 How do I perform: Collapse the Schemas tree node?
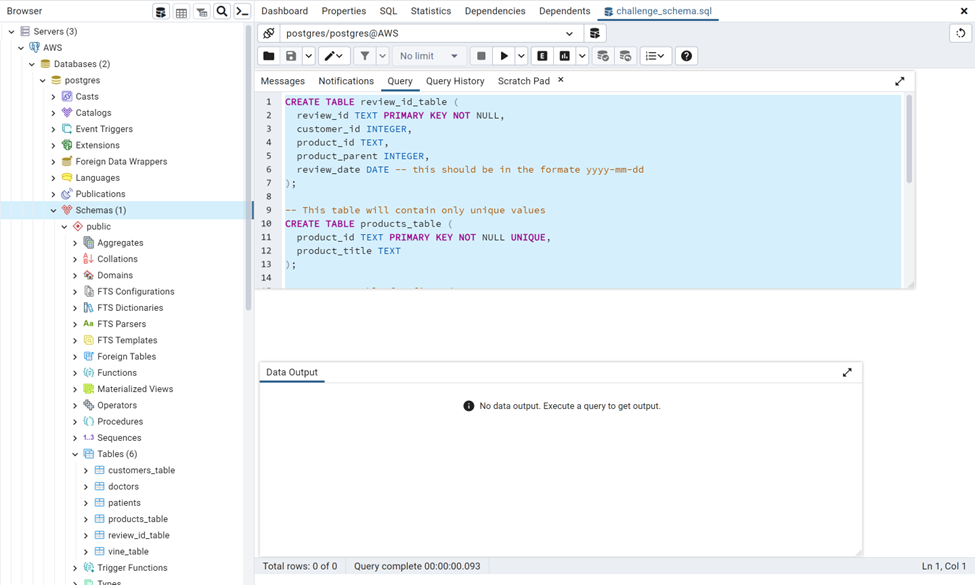click(x=53, y=210)
